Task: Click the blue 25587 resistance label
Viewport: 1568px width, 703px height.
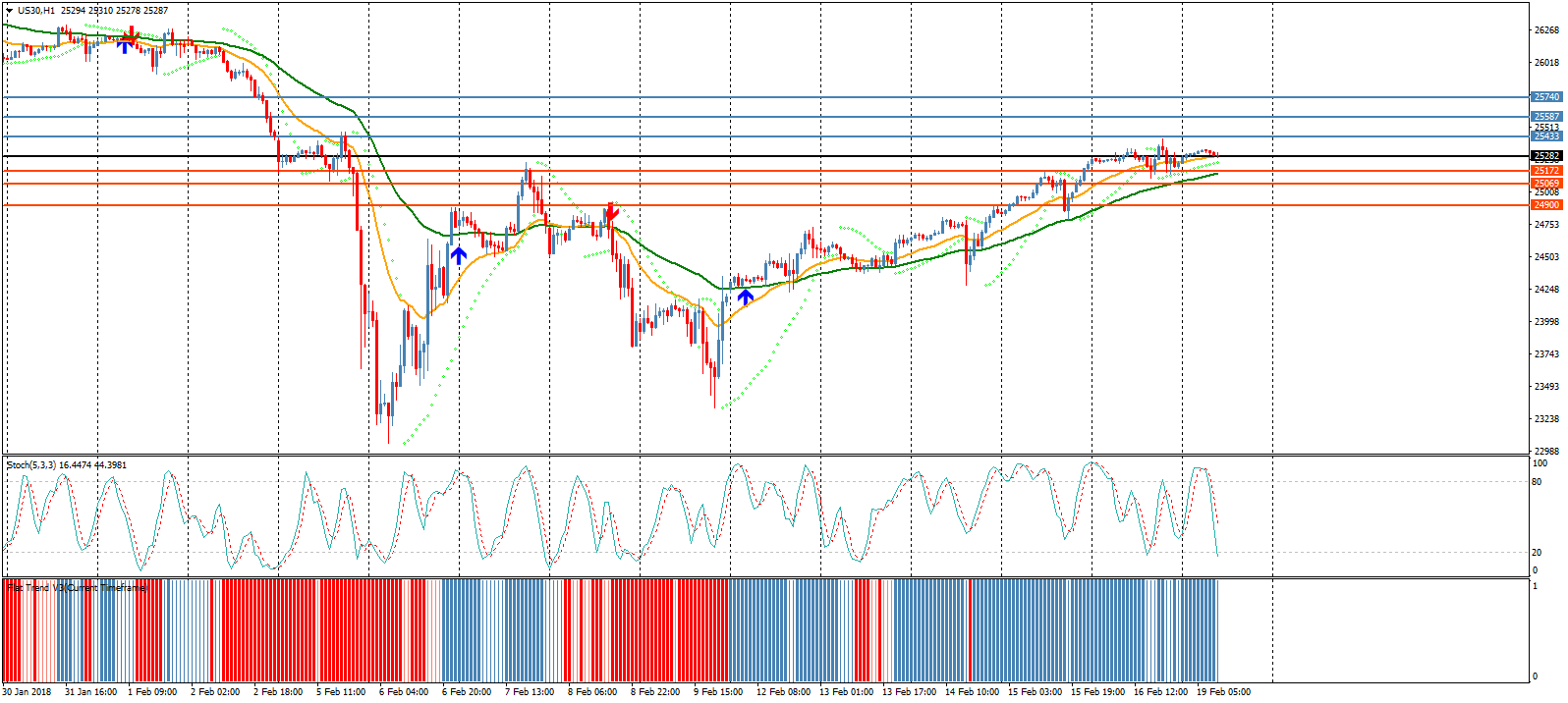Action: click(1546, 117)
